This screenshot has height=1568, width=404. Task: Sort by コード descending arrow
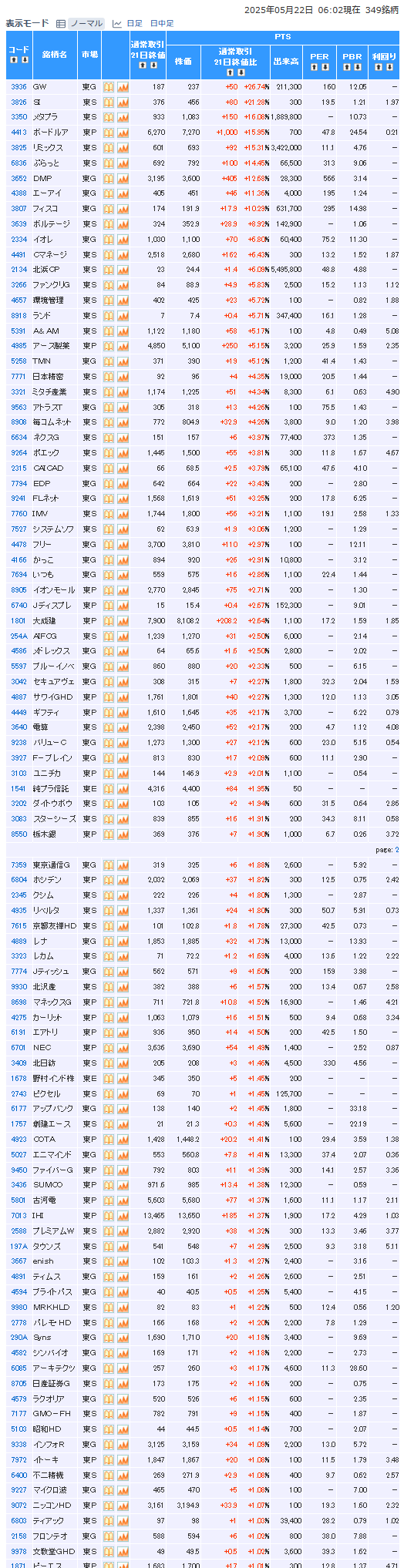click(23, 60)
